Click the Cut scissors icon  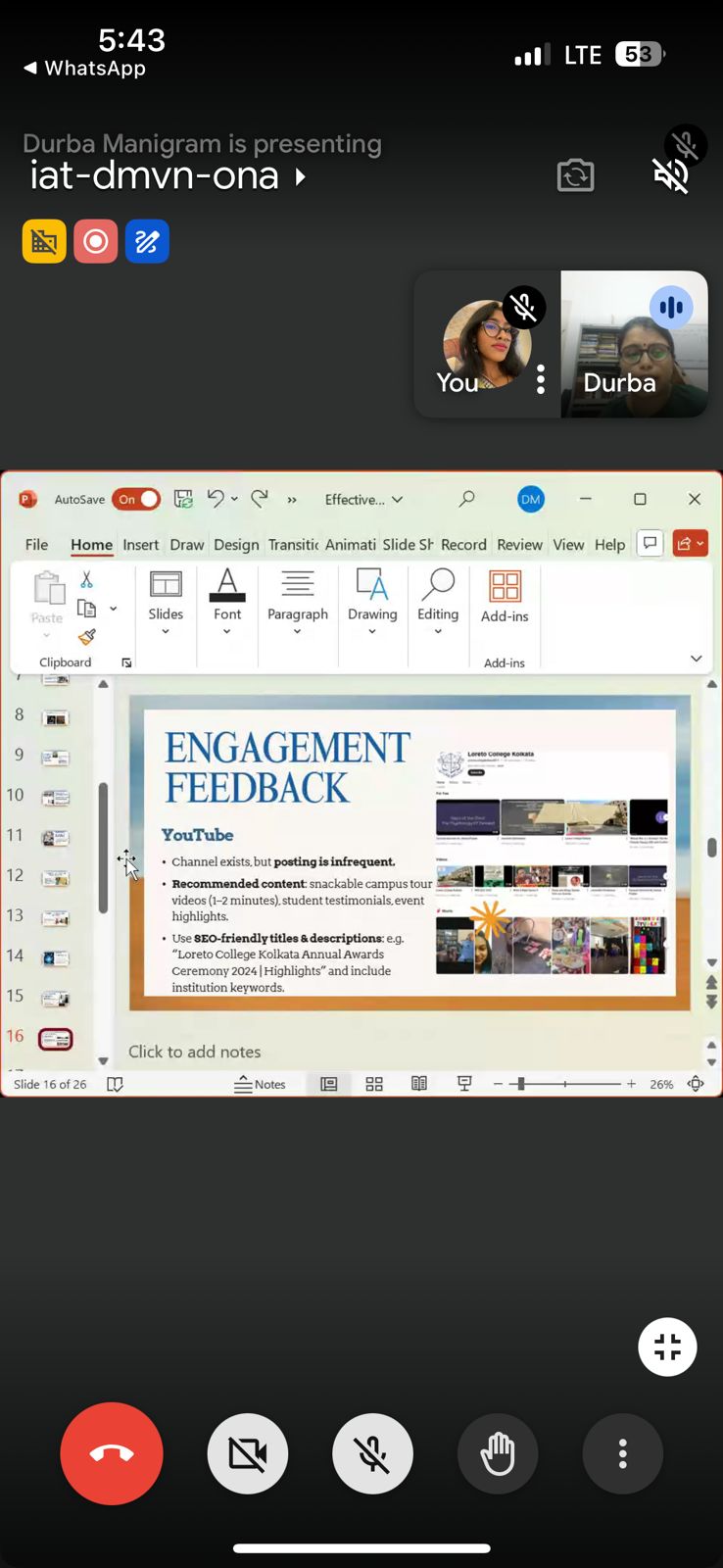(x=86, y=580)
